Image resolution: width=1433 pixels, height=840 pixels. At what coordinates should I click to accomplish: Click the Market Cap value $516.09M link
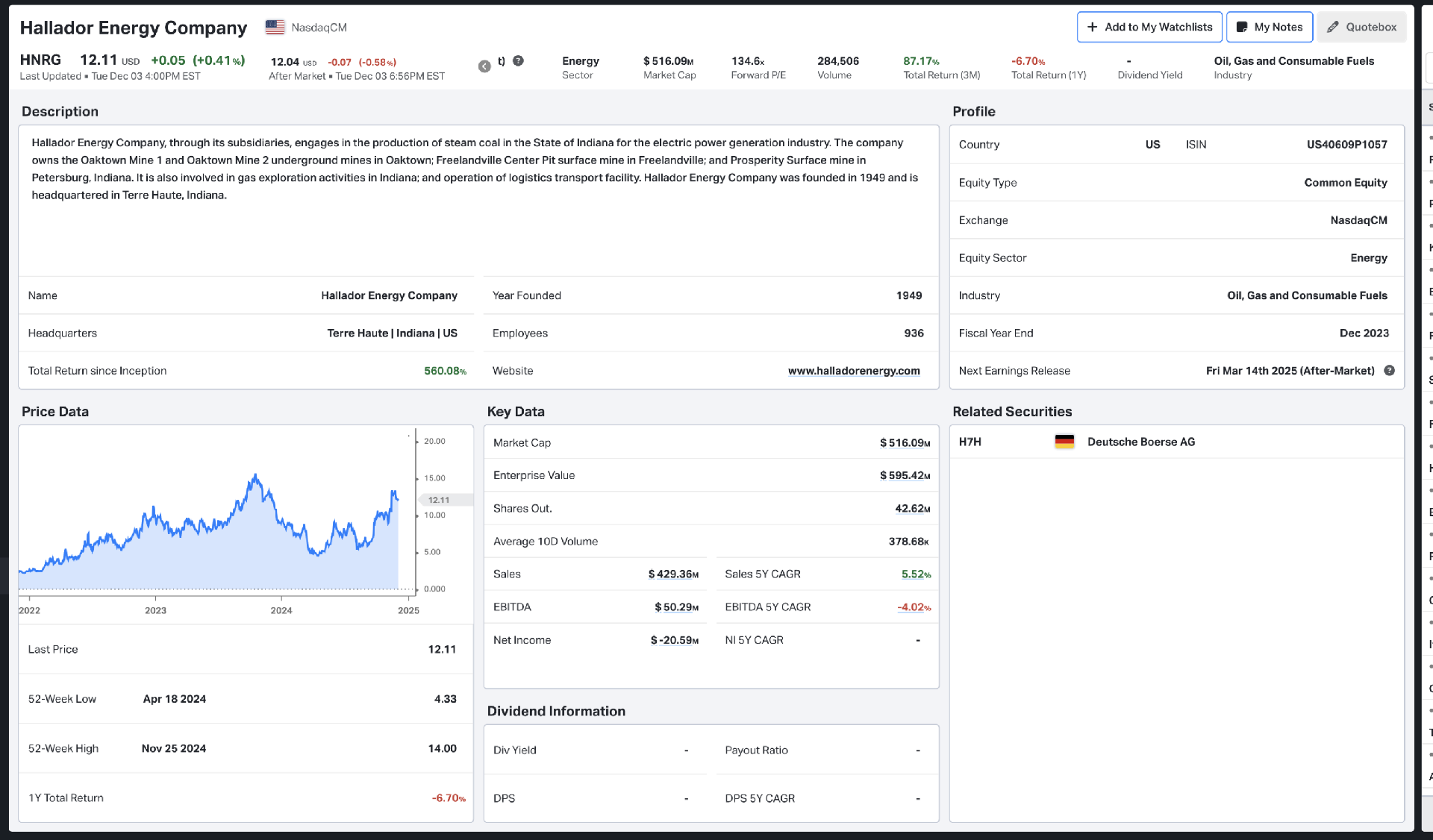904,443
